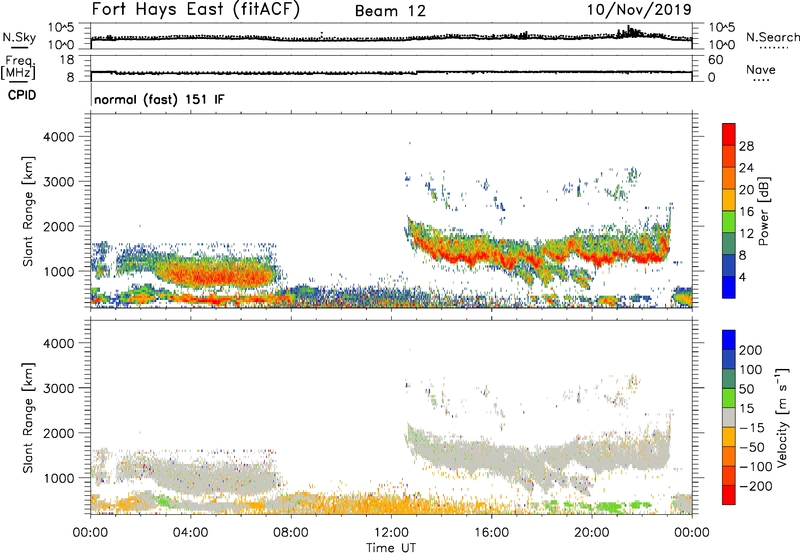Click the 'Power [dB]' colorbar label
Image resolution: width=800 pixels, height=554 pixels.
click(763, 211)
